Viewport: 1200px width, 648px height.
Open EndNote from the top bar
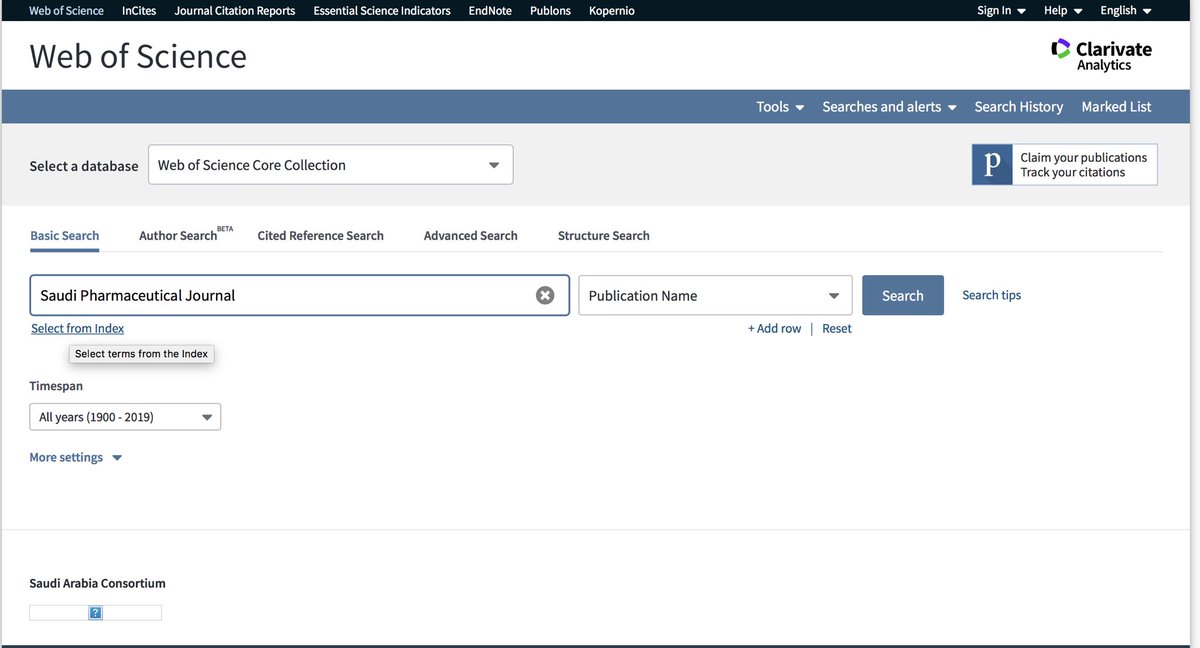click(490, 10)
